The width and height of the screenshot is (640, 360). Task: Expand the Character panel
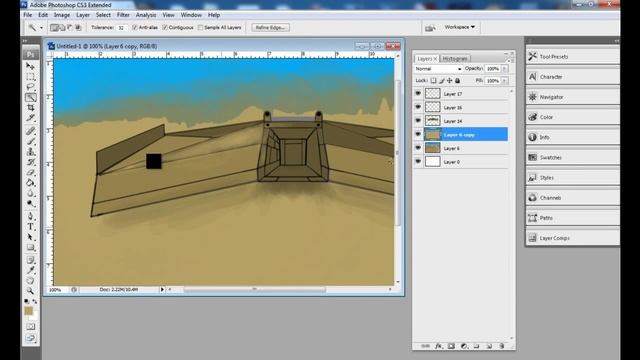pos(572,77)
